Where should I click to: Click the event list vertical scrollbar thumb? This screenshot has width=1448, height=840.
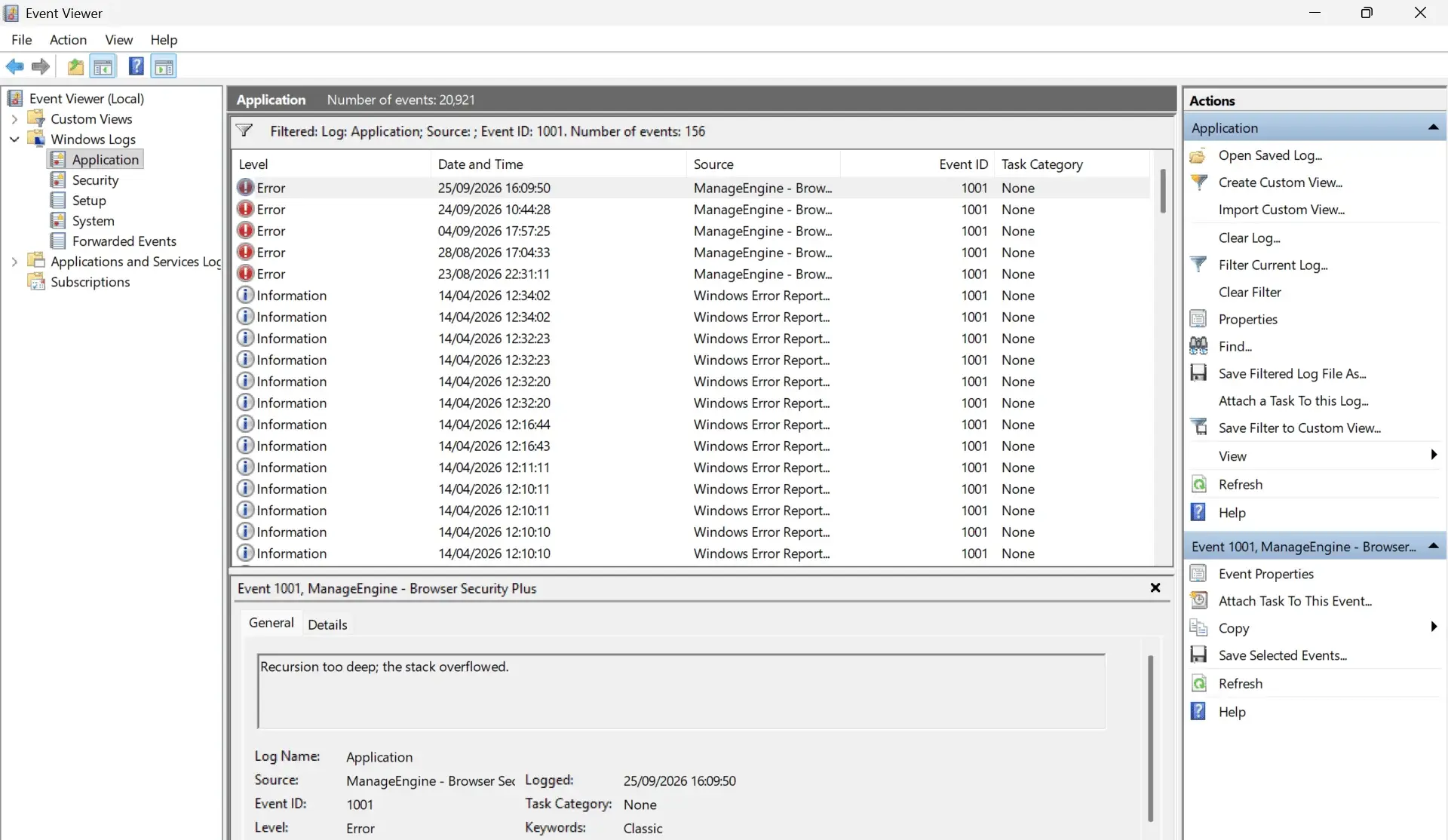coord(1163,191)
